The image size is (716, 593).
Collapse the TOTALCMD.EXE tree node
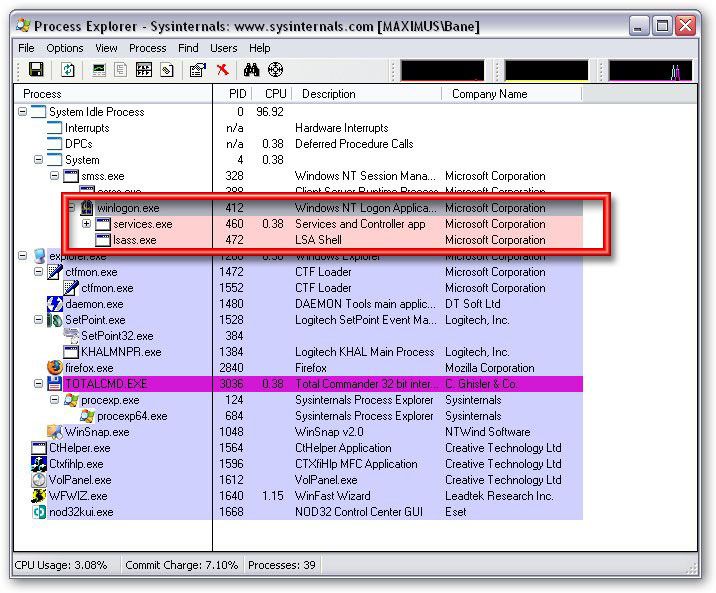tap(38, 383)
